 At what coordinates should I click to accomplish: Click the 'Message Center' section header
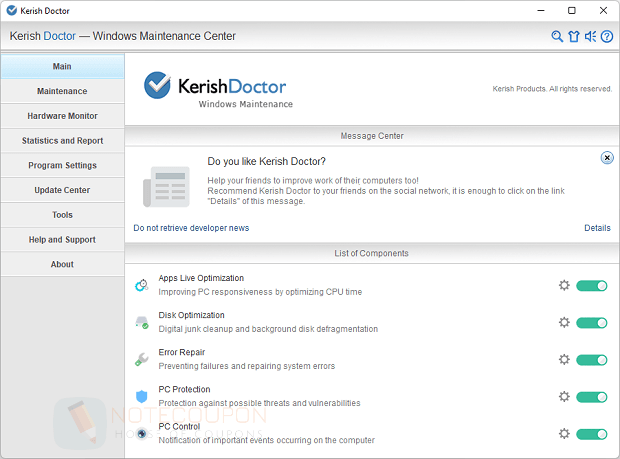(372, 136)
